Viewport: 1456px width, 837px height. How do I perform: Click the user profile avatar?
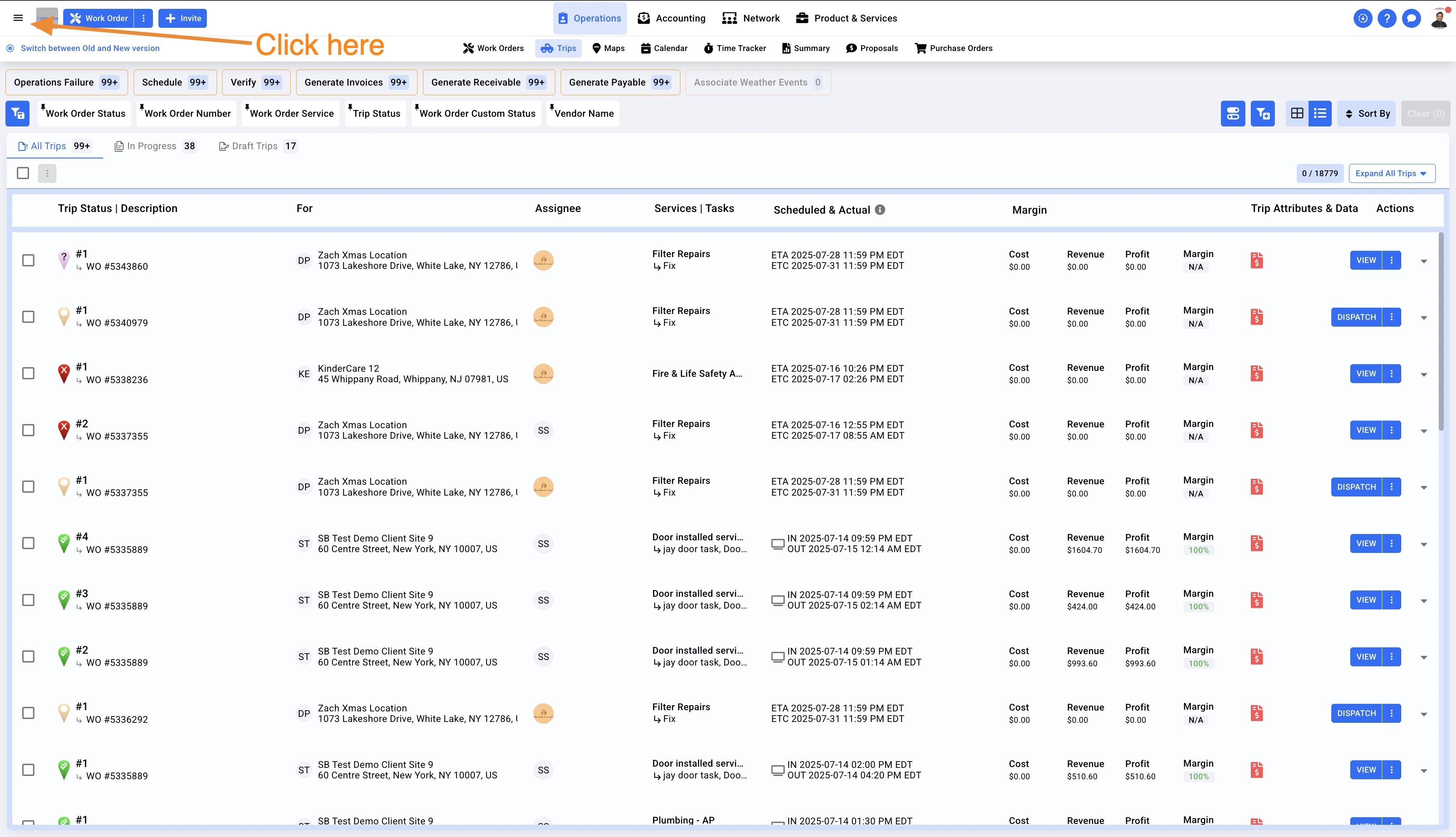1439,19
